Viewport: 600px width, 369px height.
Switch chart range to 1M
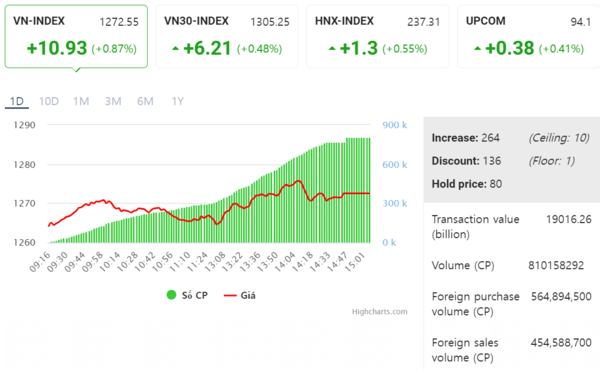coord(81,101)
